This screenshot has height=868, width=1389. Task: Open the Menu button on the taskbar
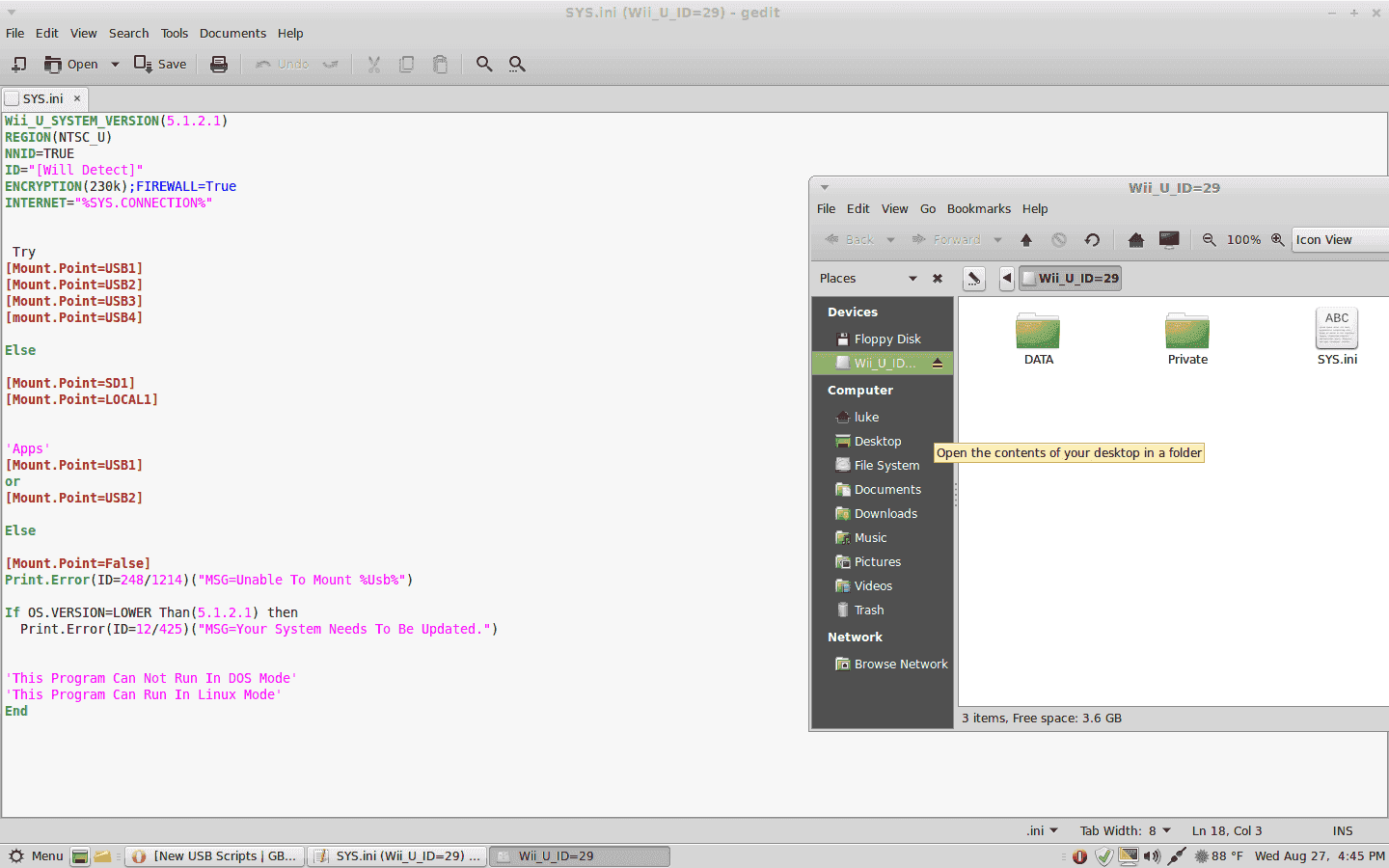[36, 856]
